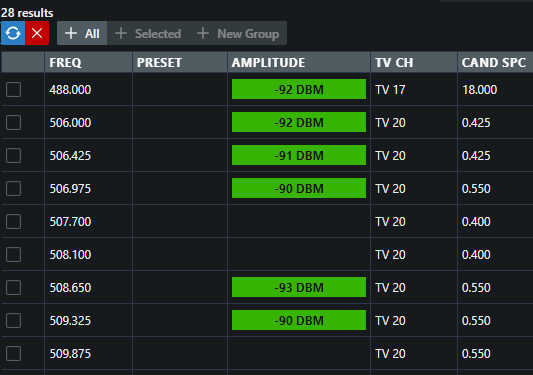Click frequency 506.975
The height and width of the screenshot is (375, 533).
70,189
